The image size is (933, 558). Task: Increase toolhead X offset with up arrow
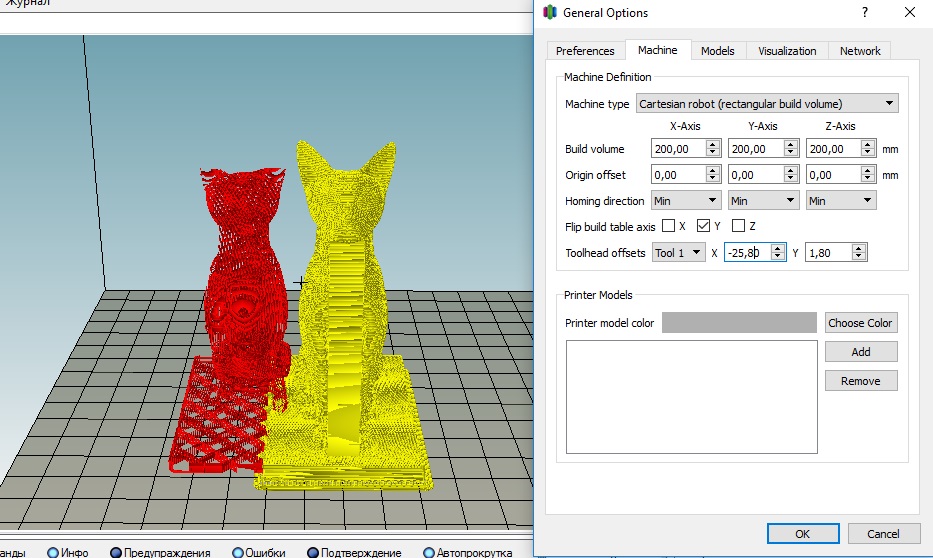(778, 248)
